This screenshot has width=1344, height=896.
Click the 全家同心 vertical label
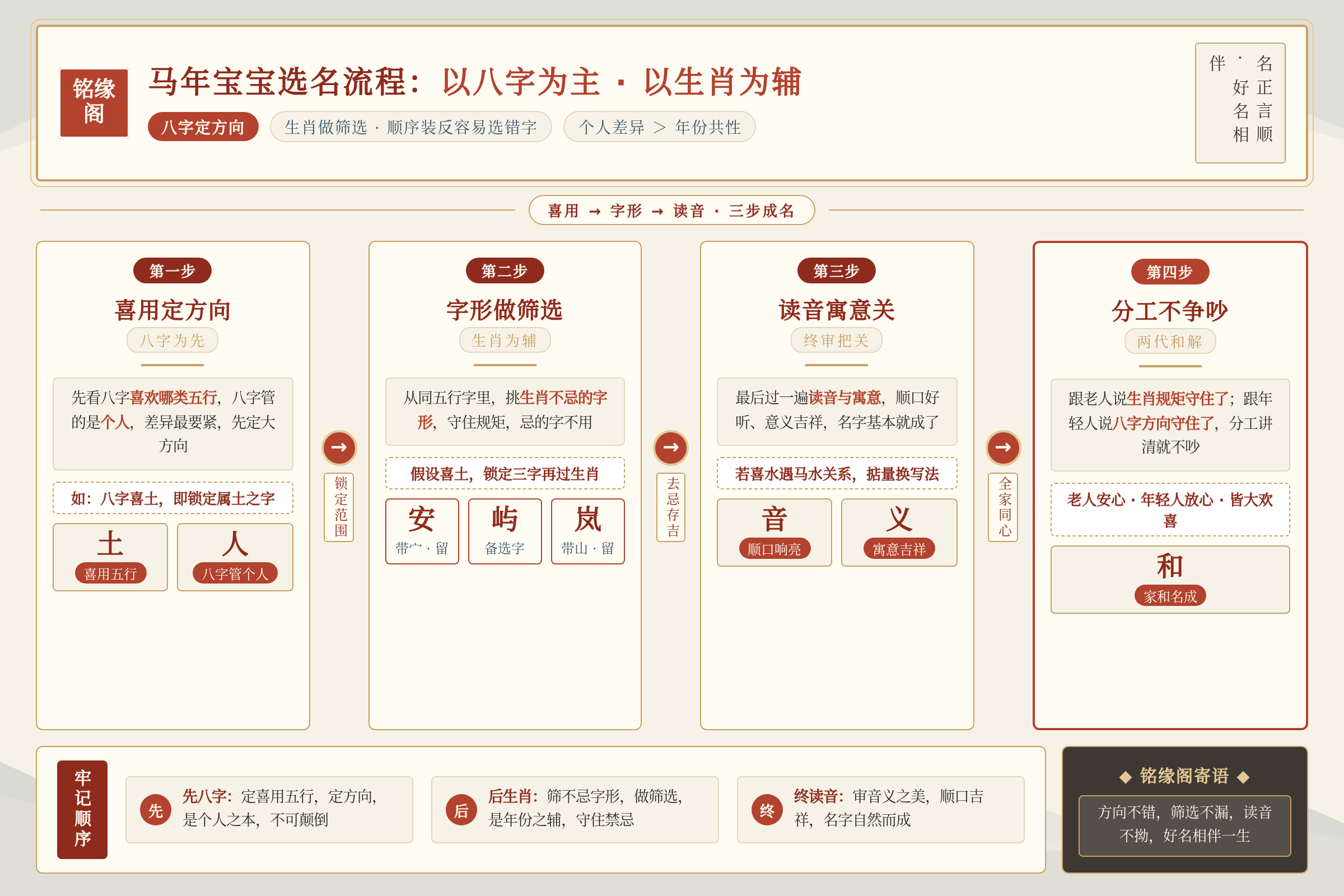click(x=1003, y=507)
